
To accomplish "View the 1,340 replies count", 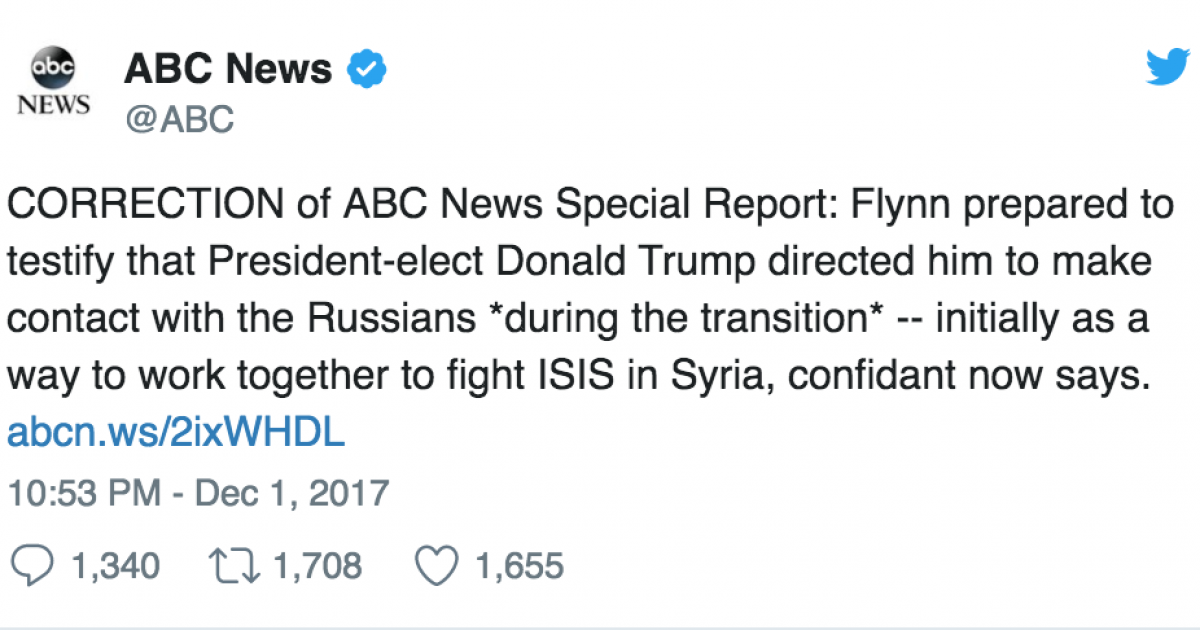I will [x=115, y=567].
